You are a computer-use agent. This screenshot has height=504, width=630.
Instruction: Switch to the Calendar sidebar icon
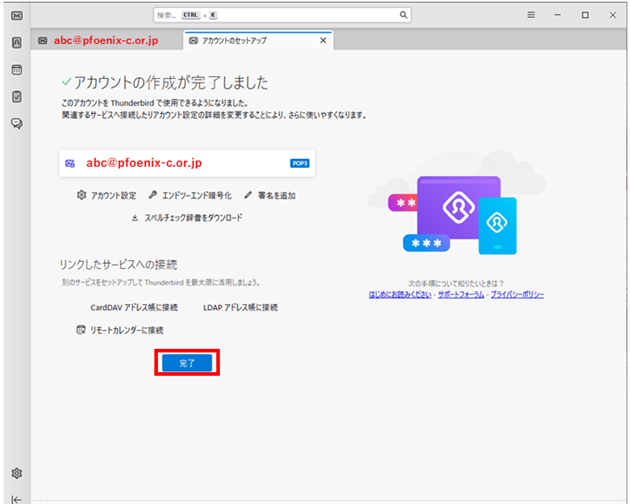[x=17, y=70]
